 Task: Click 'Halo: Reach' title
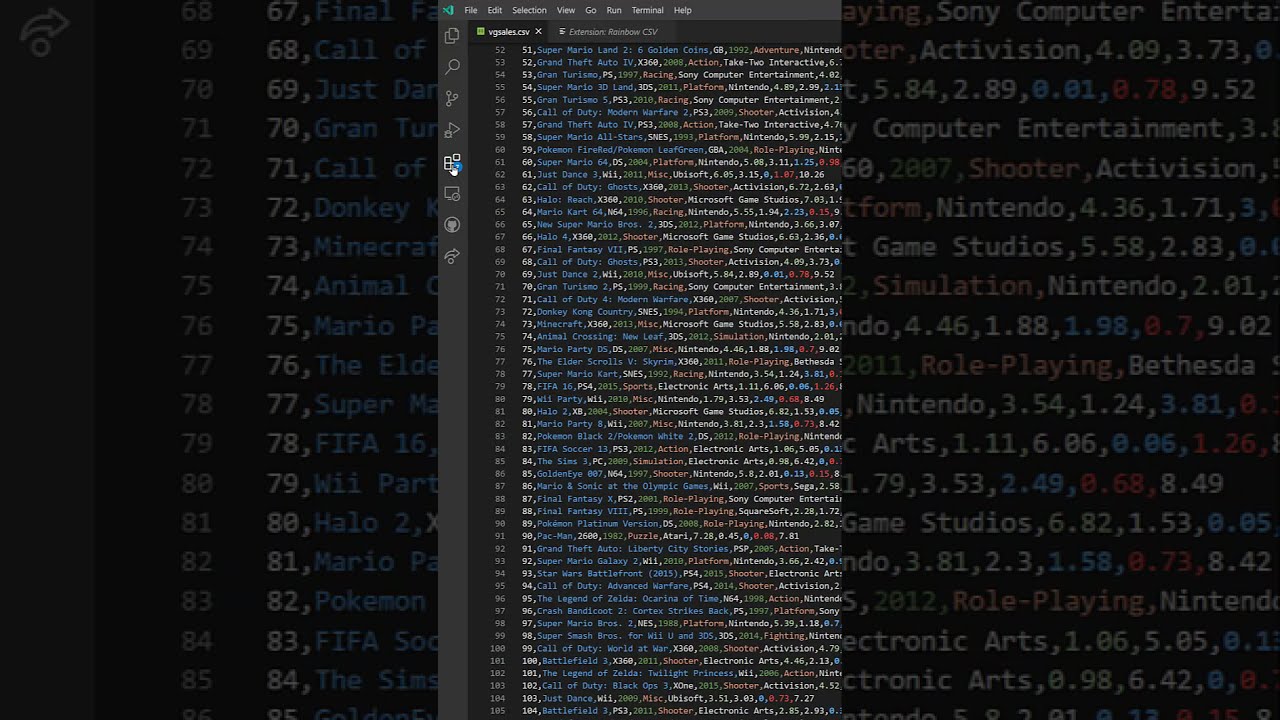[565, 200]
